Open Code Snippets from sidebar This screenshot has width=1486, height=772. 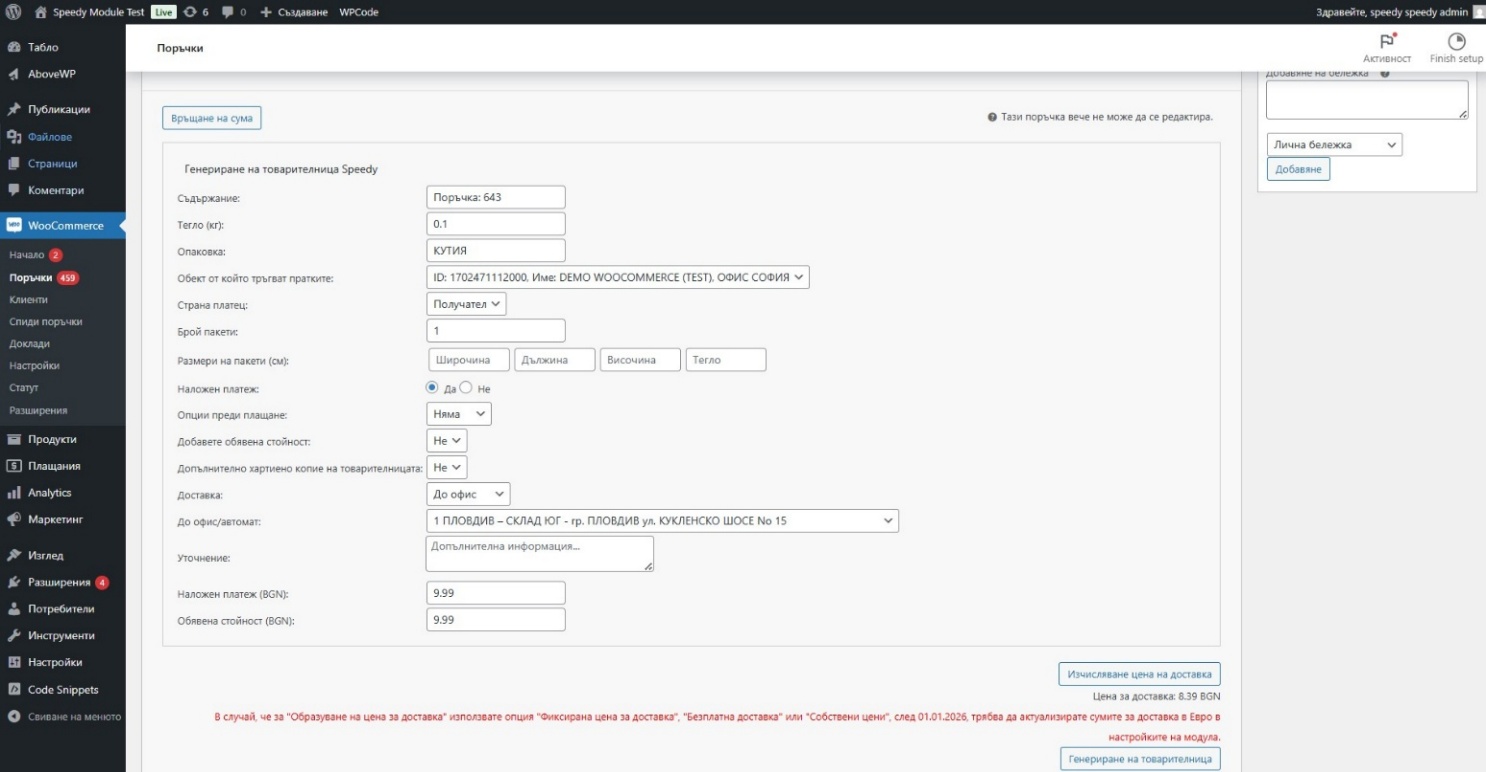pos(62,689)
